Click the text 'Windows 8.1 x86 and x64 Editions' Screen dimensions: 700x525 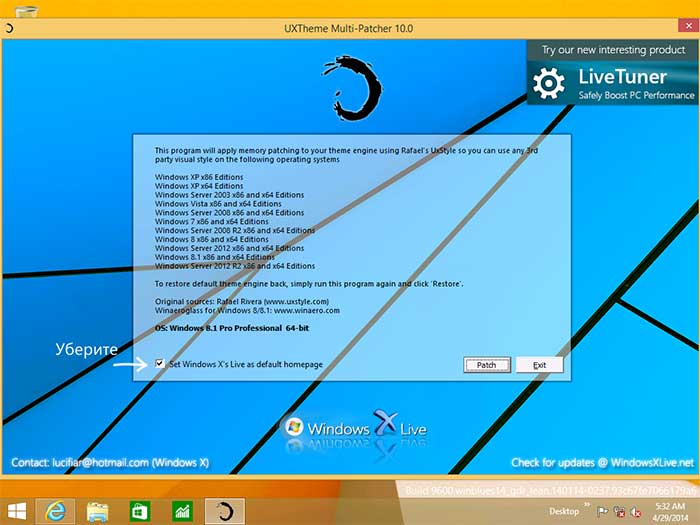(215, 257)
